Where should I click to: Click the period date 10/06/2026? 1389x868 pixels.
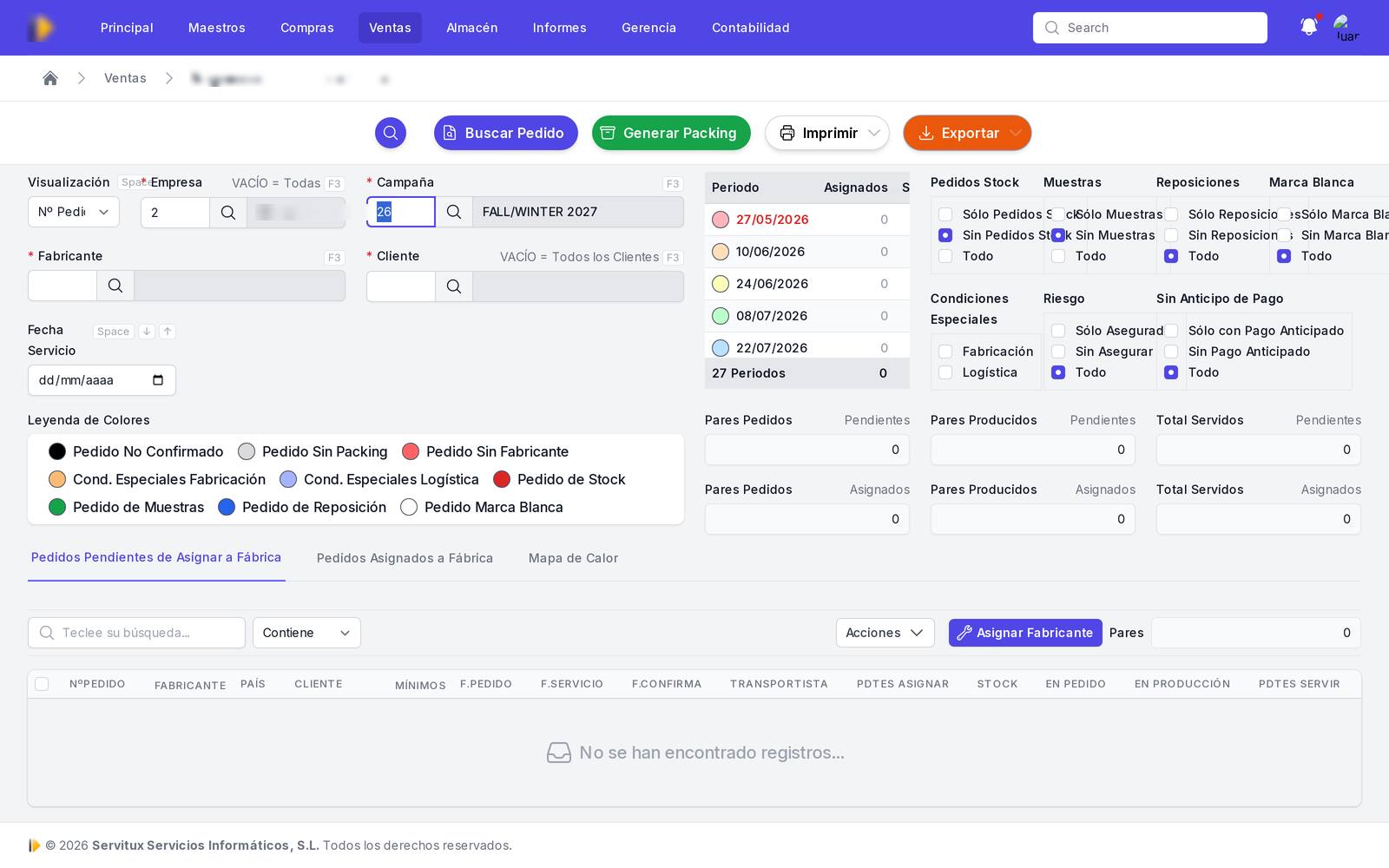pos(771,252)
